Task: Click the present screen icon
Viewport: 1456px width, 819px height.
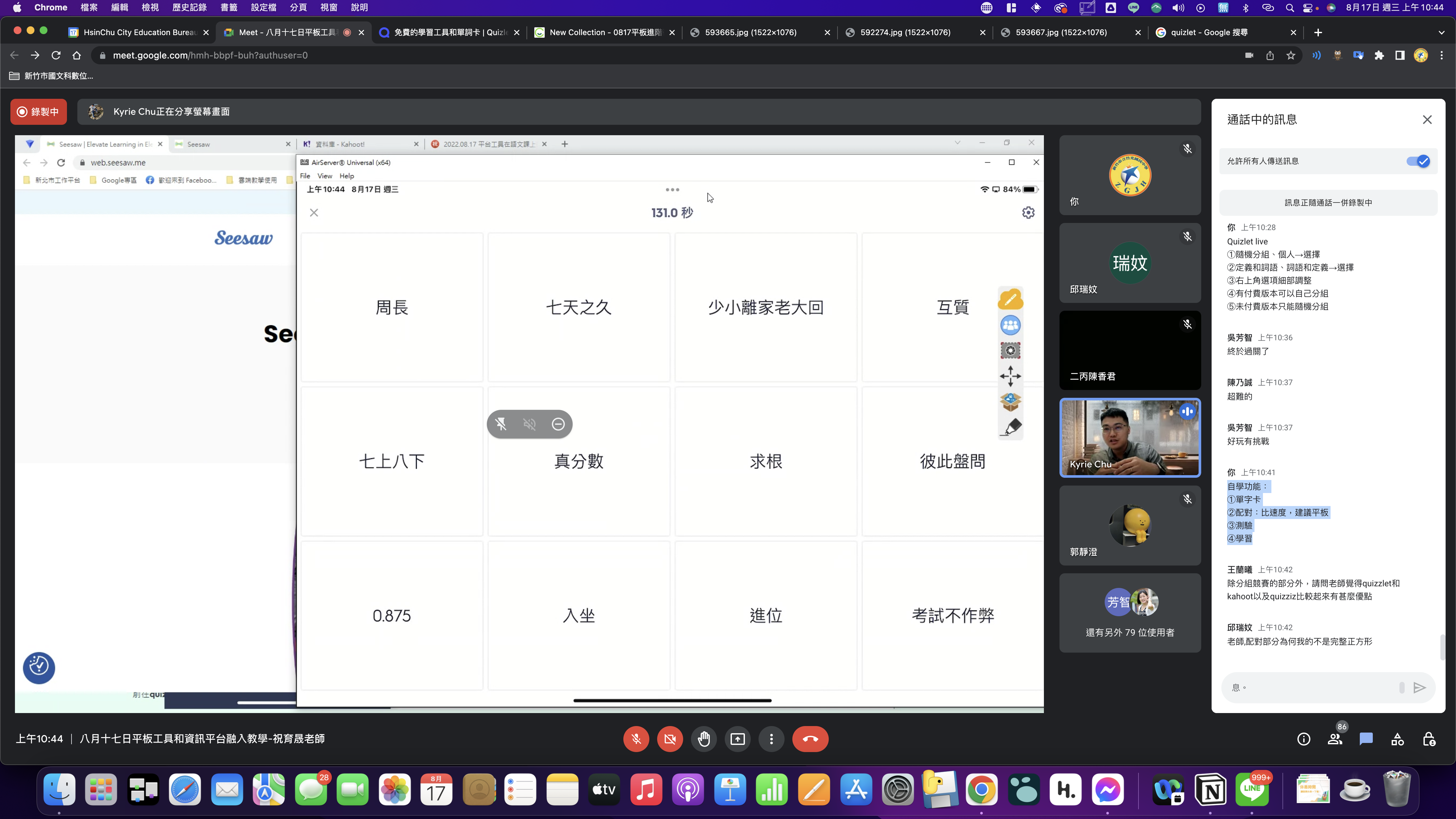Action: coord(738,739)
